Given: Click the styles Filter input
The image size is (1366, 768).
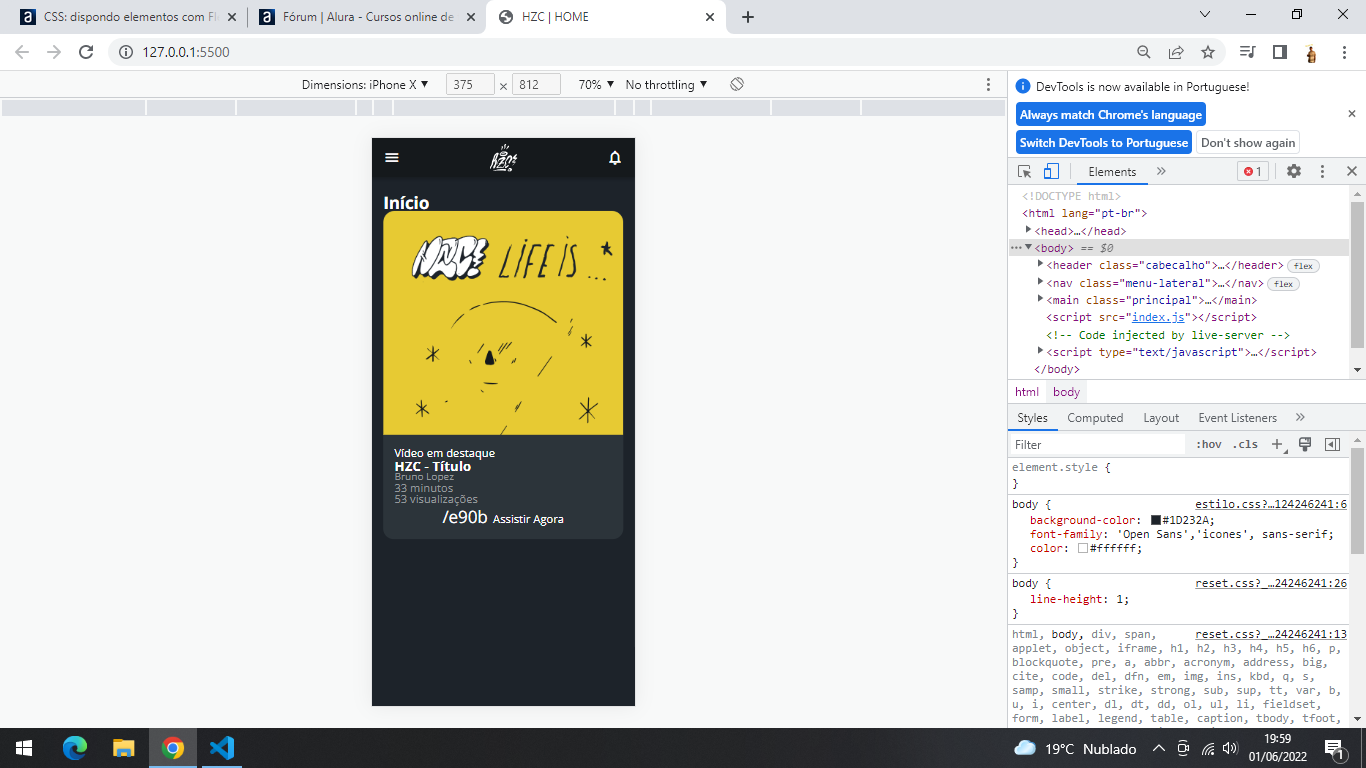Looking at the screenshot, I should [x=1098, y=445].
